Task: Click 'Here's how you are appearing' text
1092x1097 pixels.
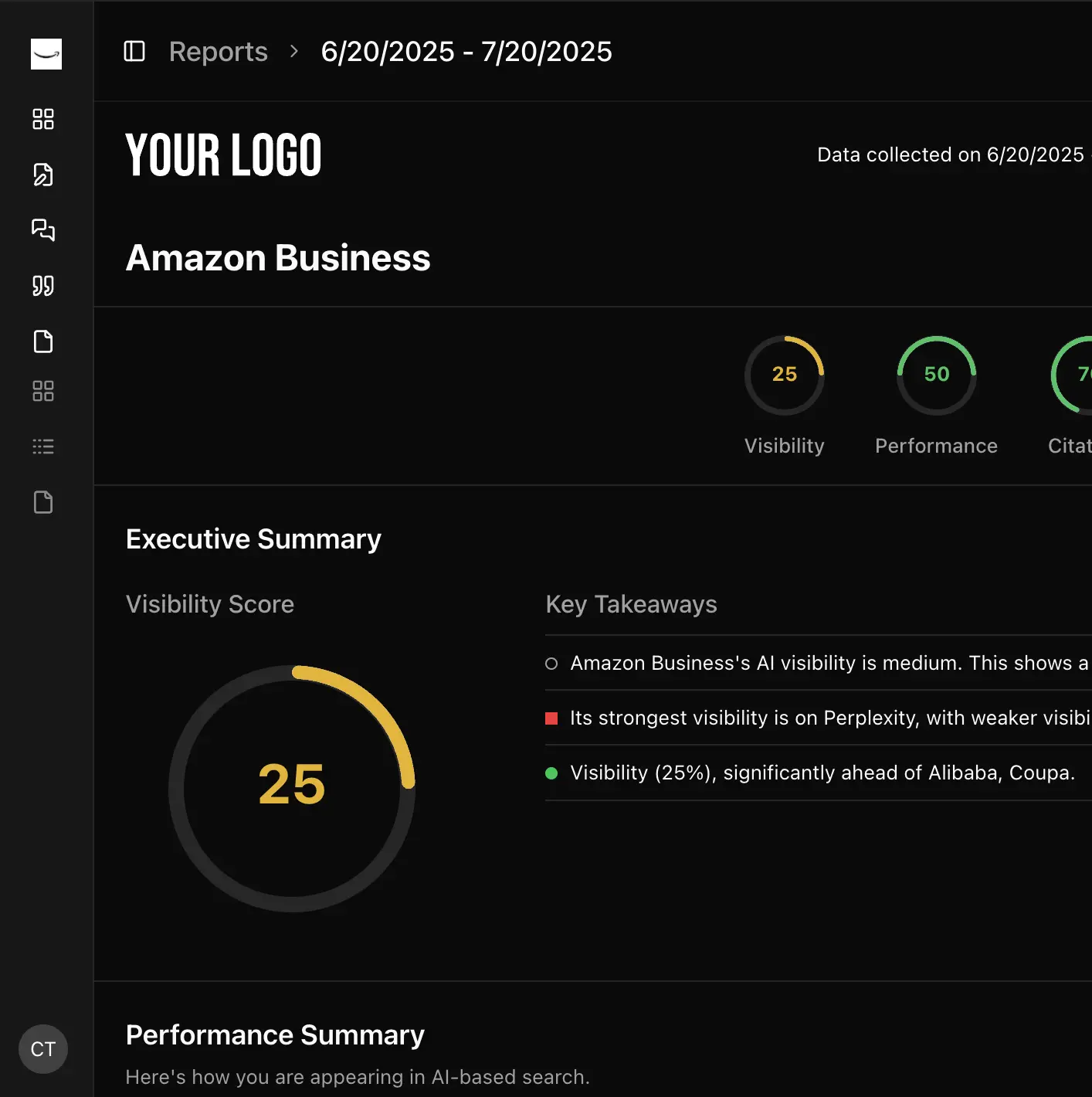Action: coord(358,1077)
